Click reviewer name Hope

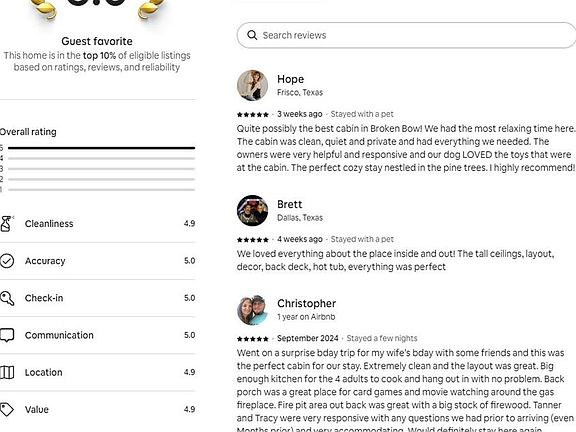click(290, 79)
